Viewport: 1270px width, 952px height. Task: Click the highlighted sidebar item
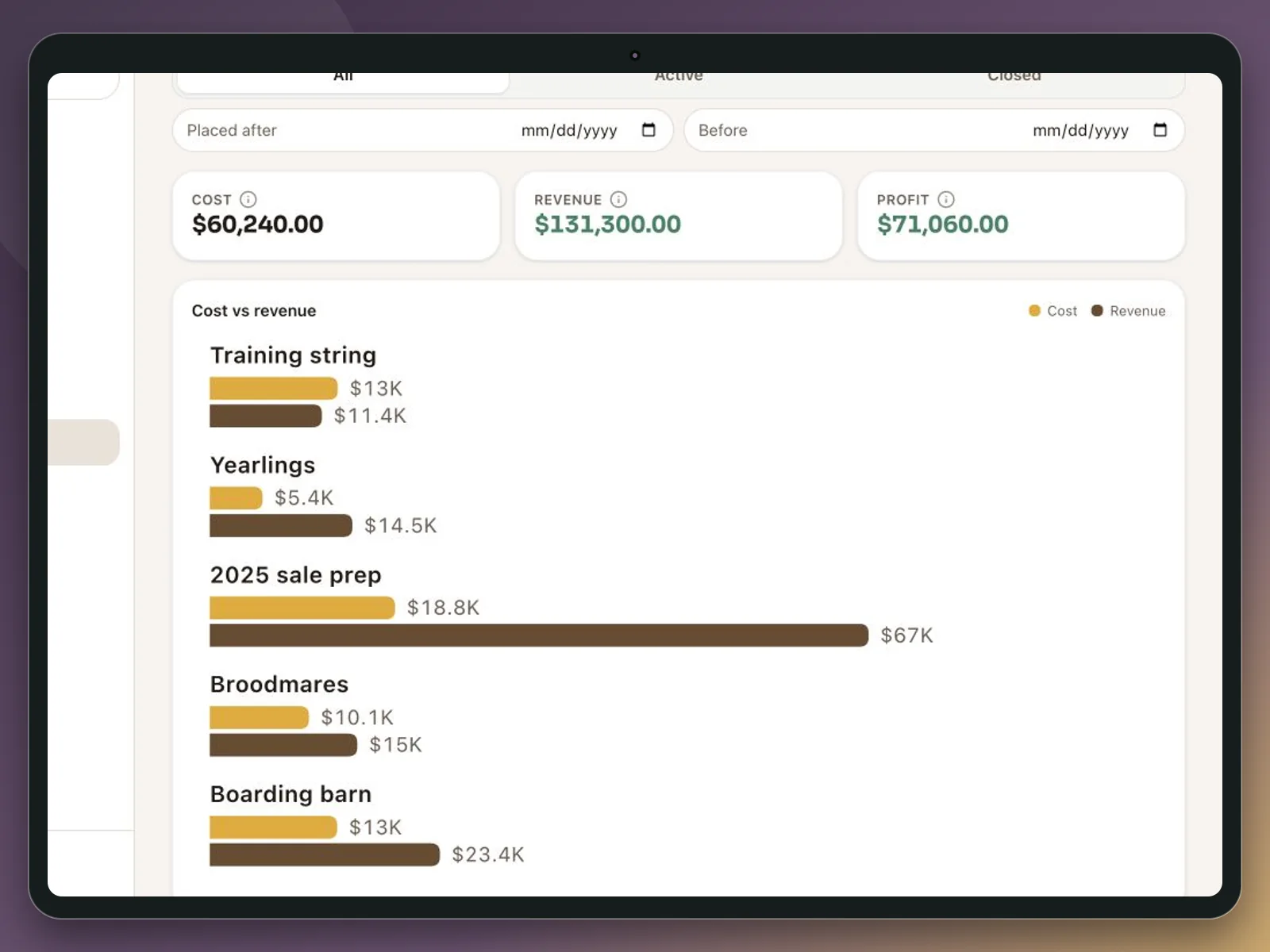pos(83,442)
